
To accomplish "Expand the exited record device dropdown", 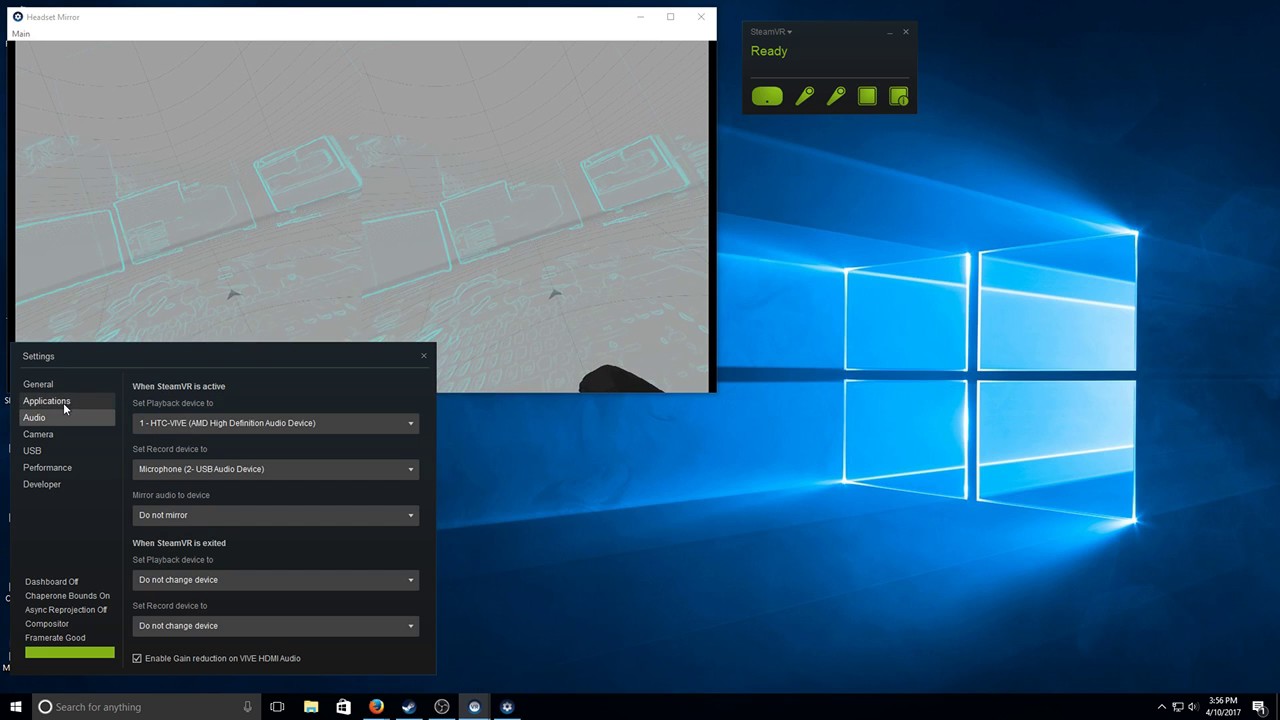I will (x=276, y=626).
